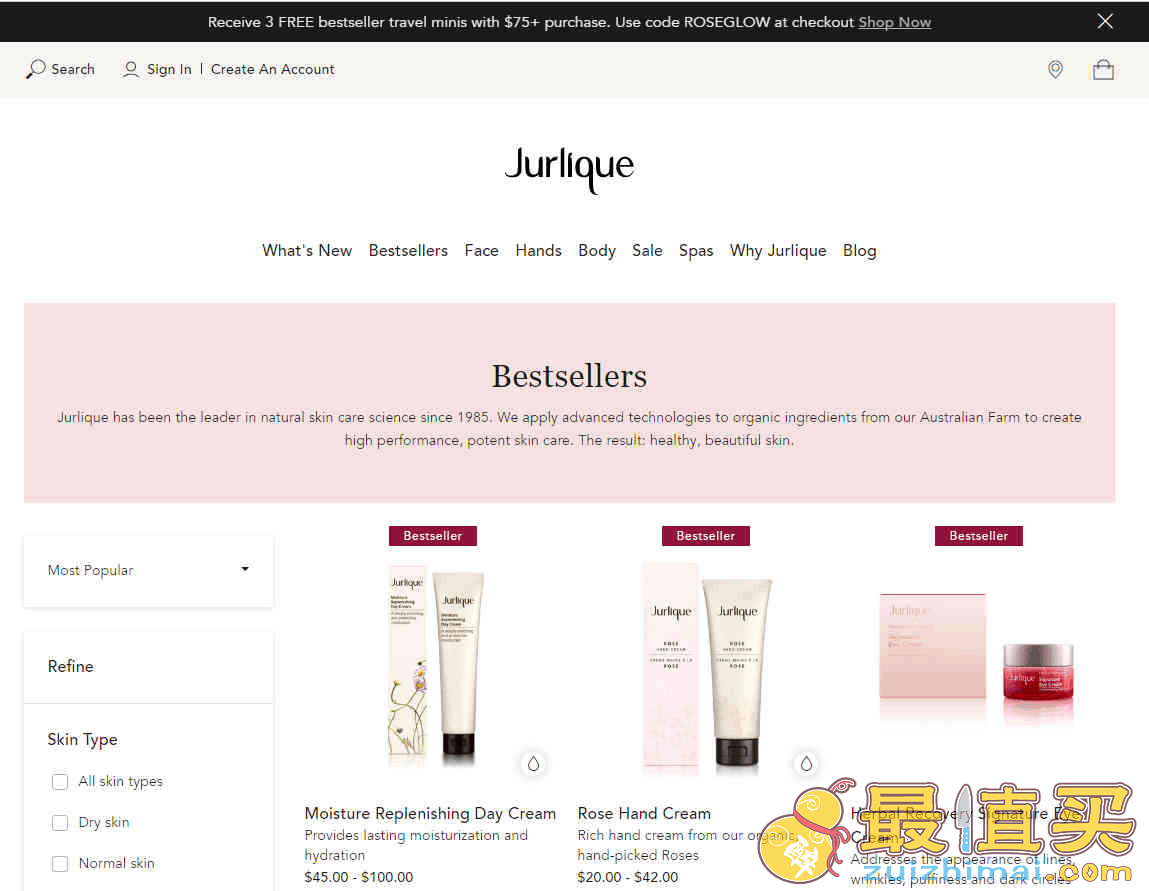The height and width of the screenshot is (891, 1149).
Task: Visit the Blog link
Action: (860, 251)
